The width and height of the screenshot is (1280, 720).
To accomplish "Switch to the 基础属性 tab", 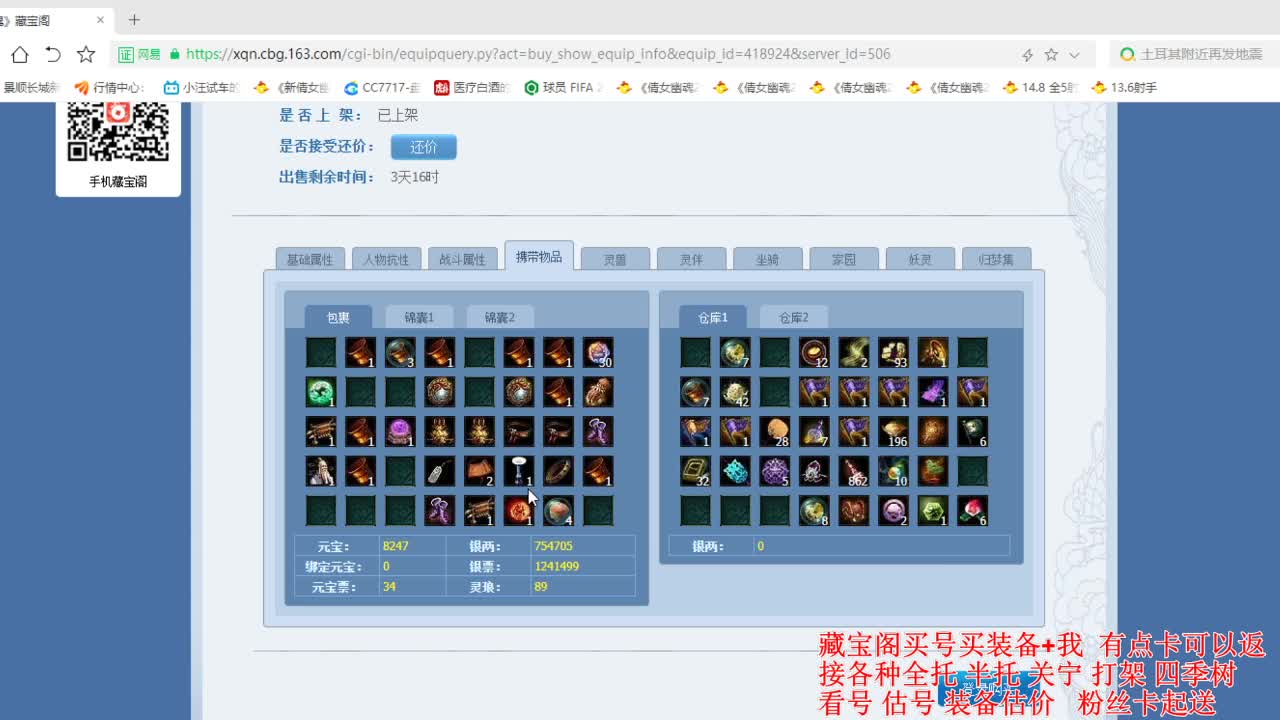I will point(310,257).
